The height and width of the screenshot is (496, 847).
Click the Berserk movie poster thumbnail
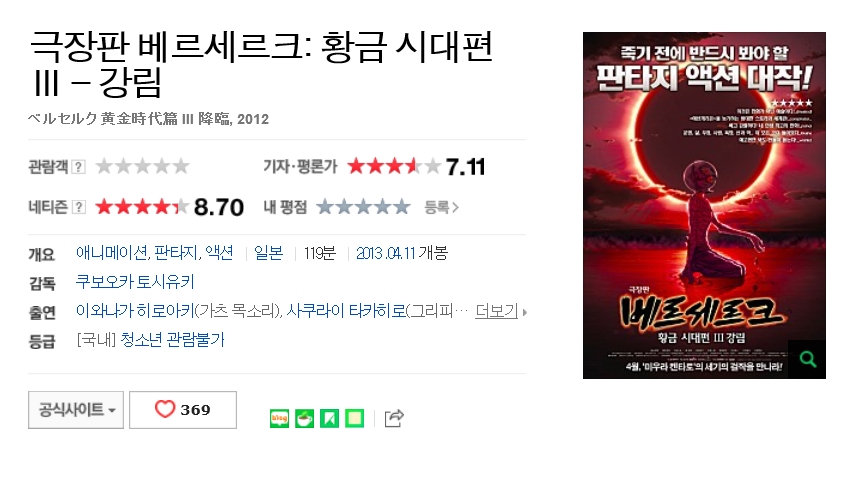(704, 205)
